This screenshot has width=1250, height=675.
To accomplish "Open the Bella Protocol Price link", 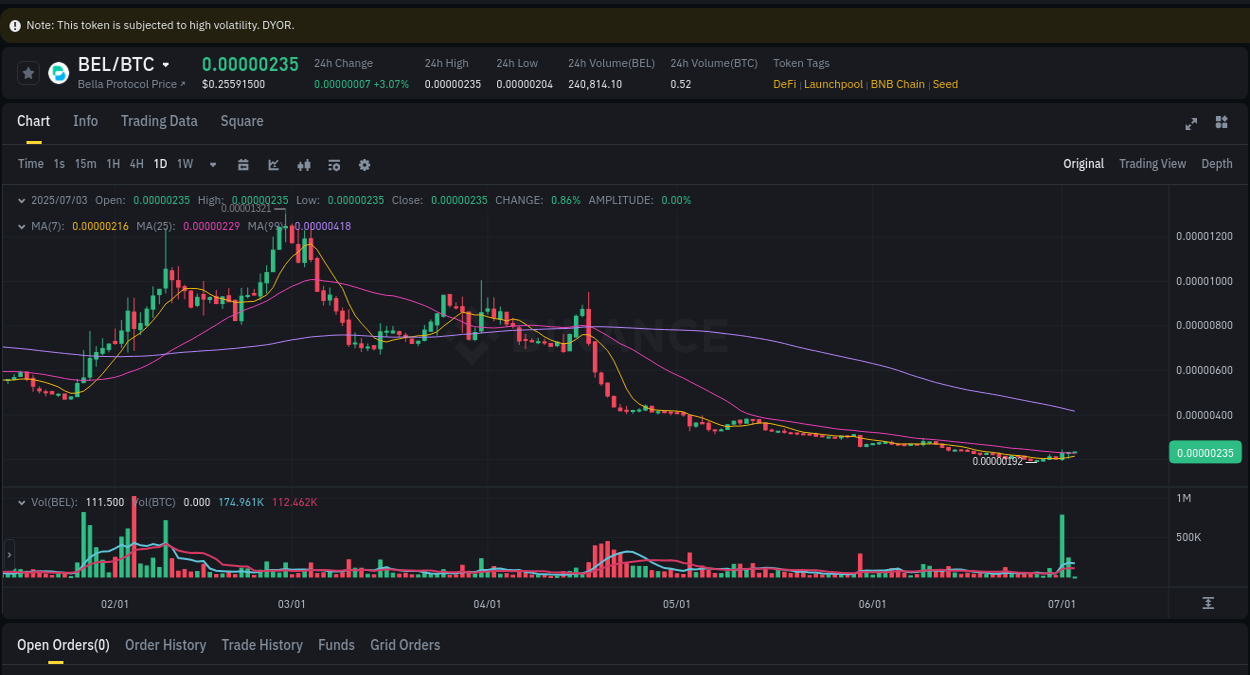I will tap(125, 84).
